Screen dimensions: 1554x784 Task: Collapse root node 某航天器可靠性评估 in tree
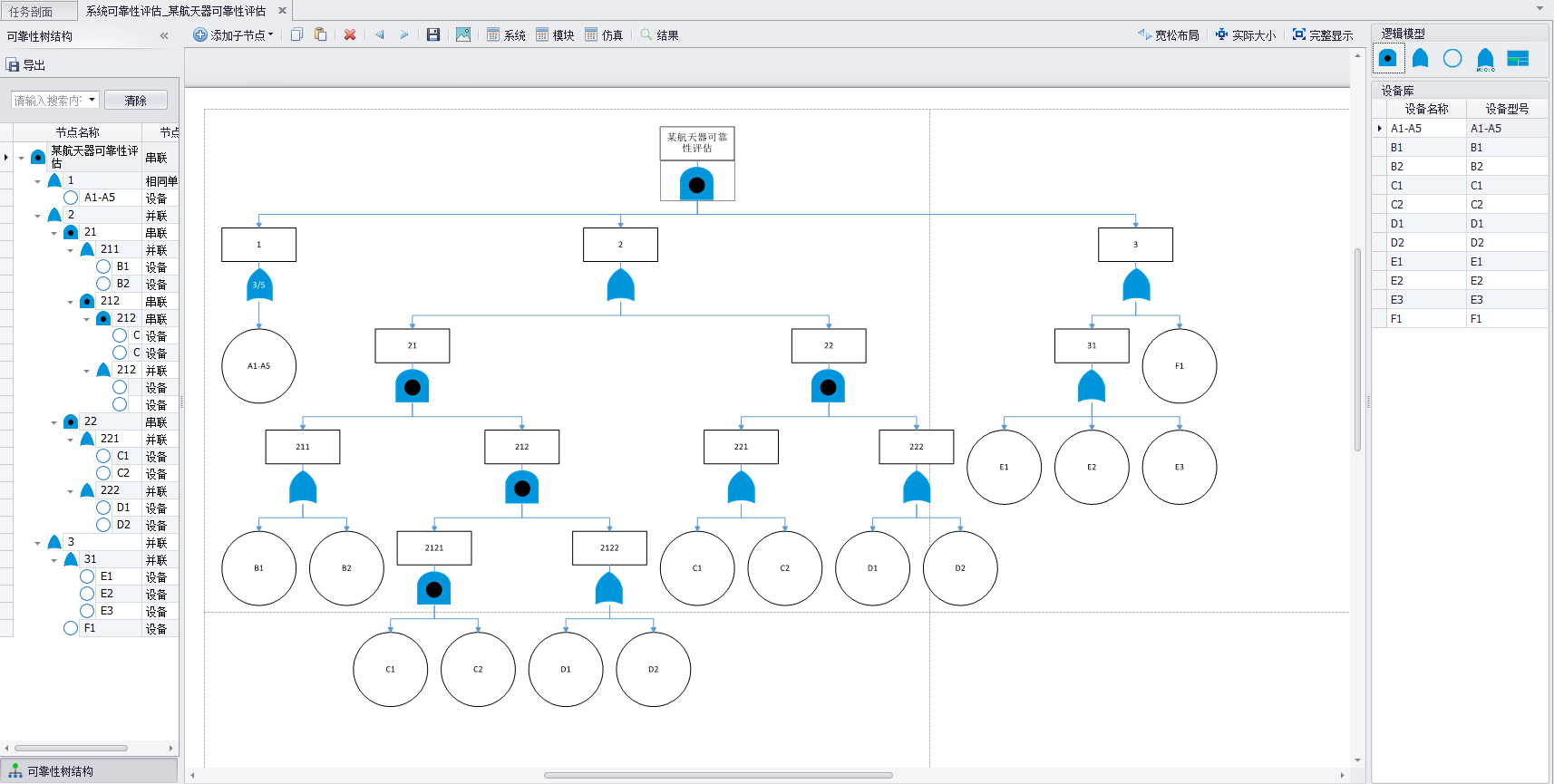(x=22, y=158)
